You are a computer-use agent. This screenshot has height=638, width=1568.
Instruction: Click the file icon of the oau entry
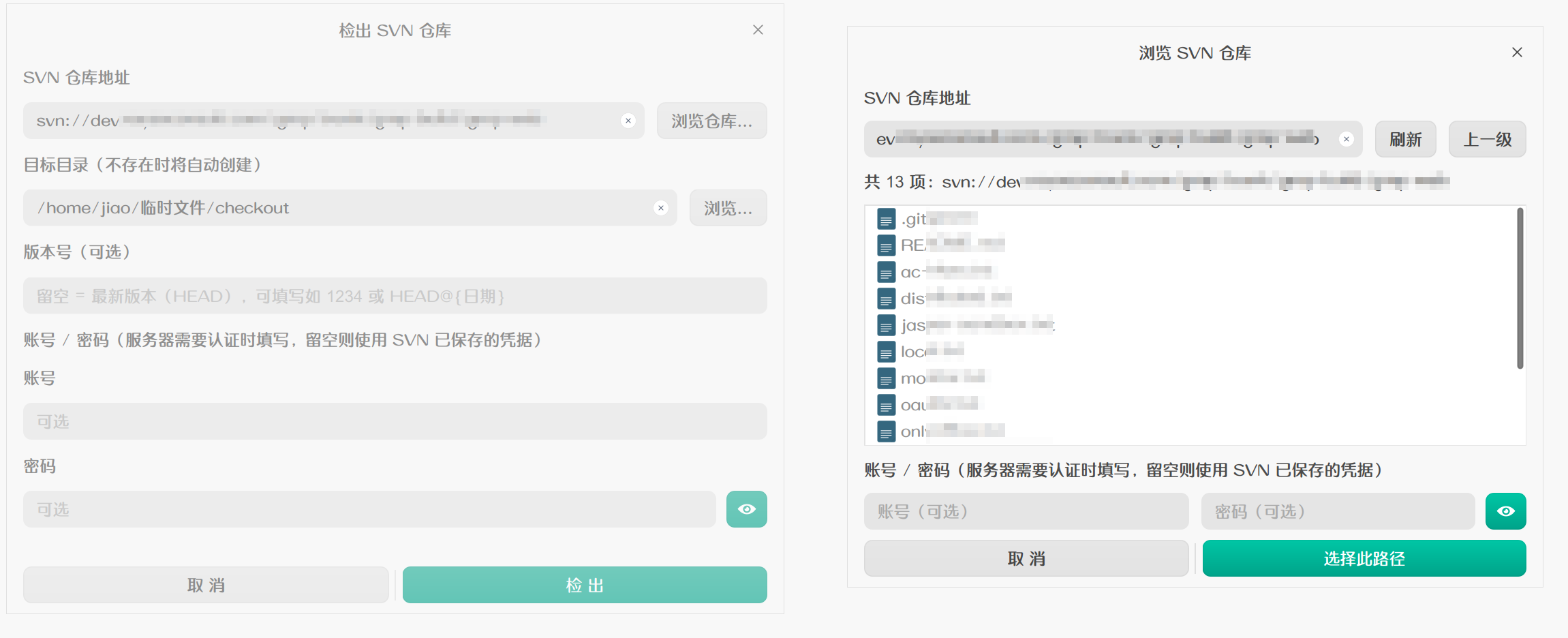coord(886,405)
